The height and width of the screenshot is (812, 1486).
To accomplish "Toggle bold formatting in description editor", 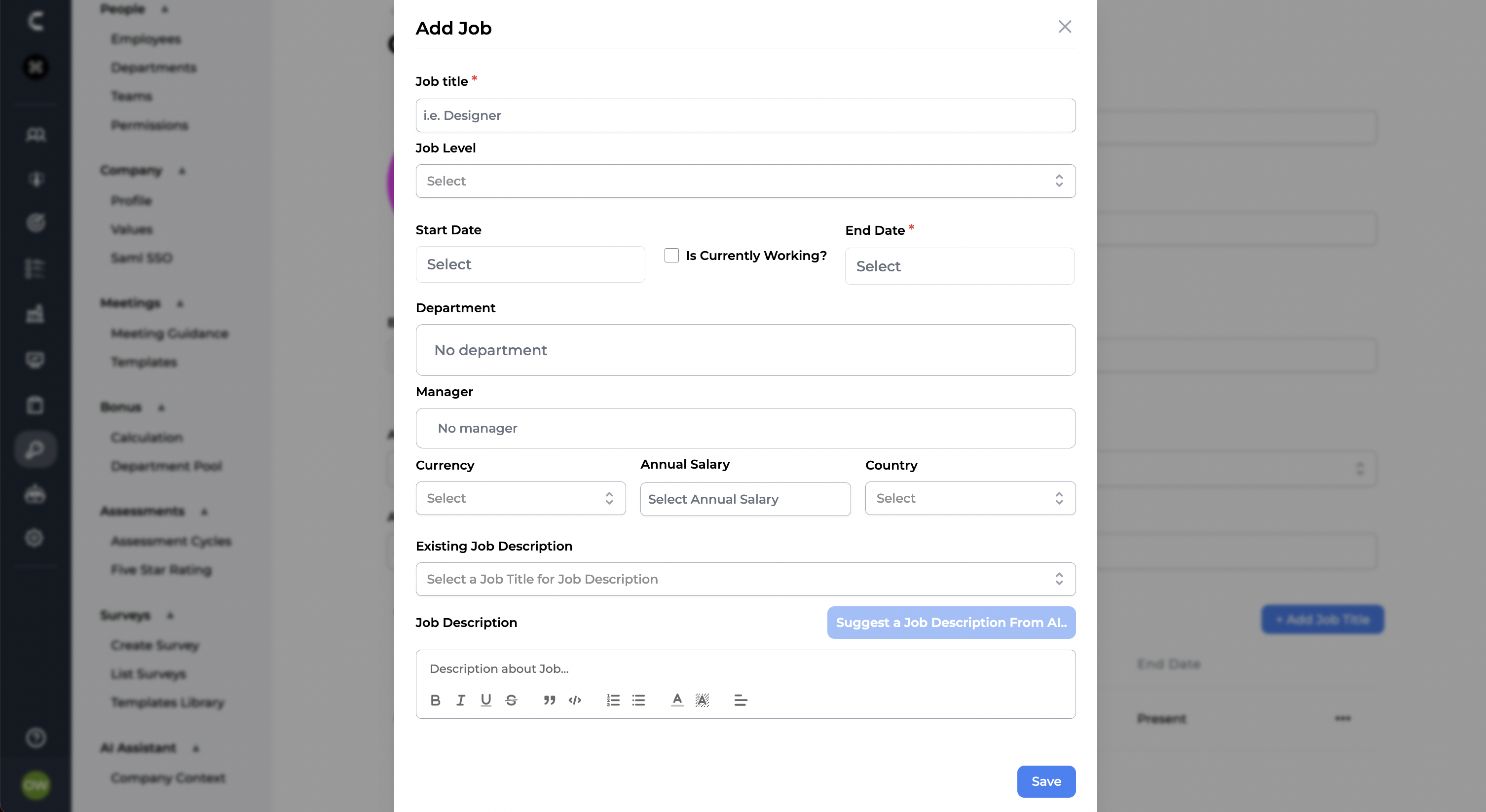I will (436, 700).
